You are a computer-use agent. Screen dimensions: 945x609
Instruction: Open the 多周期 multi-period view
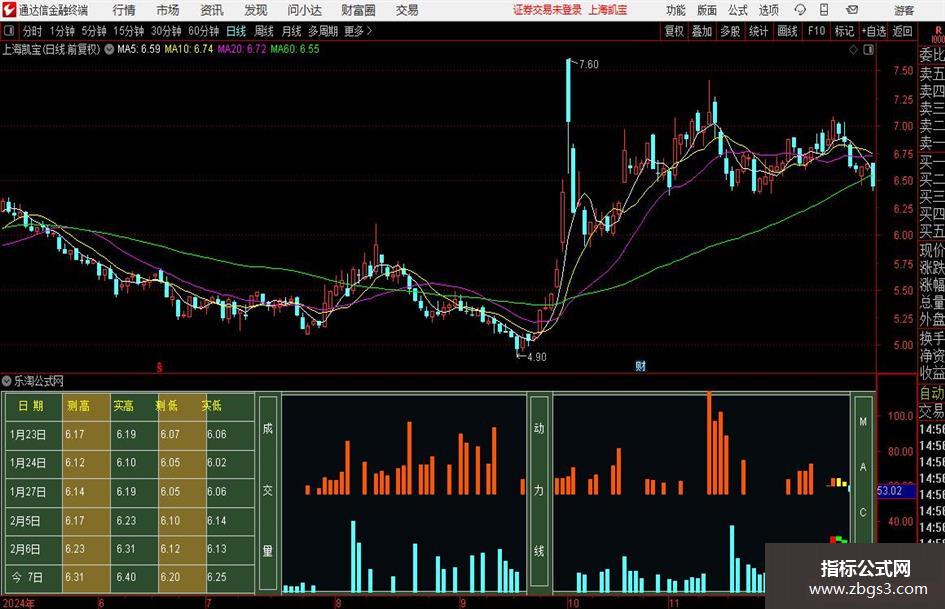(x=323, y=31)
